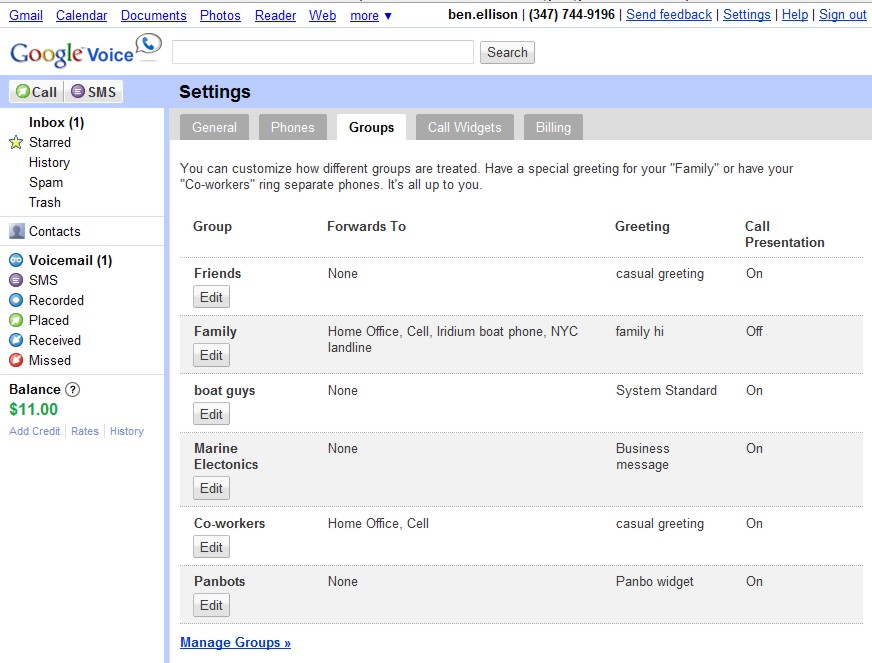Click 'Off' call presentation for Family

tap(754, 332)
